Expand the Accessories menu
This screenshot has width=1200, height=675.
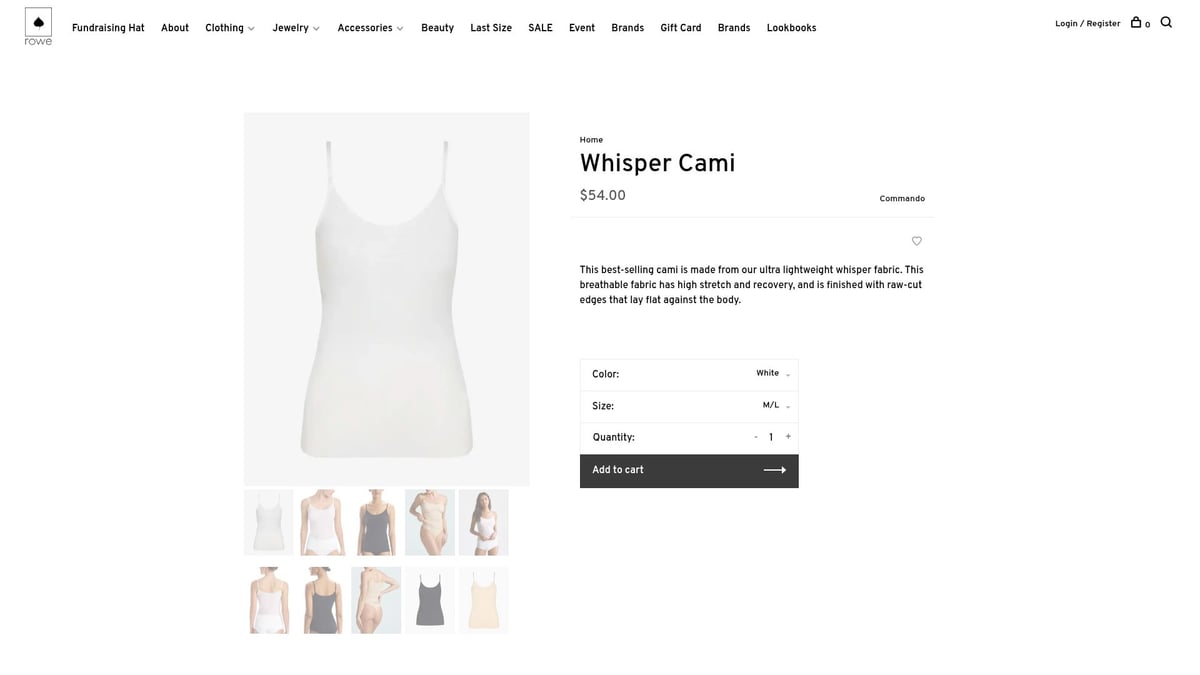[x=370, y=28]
